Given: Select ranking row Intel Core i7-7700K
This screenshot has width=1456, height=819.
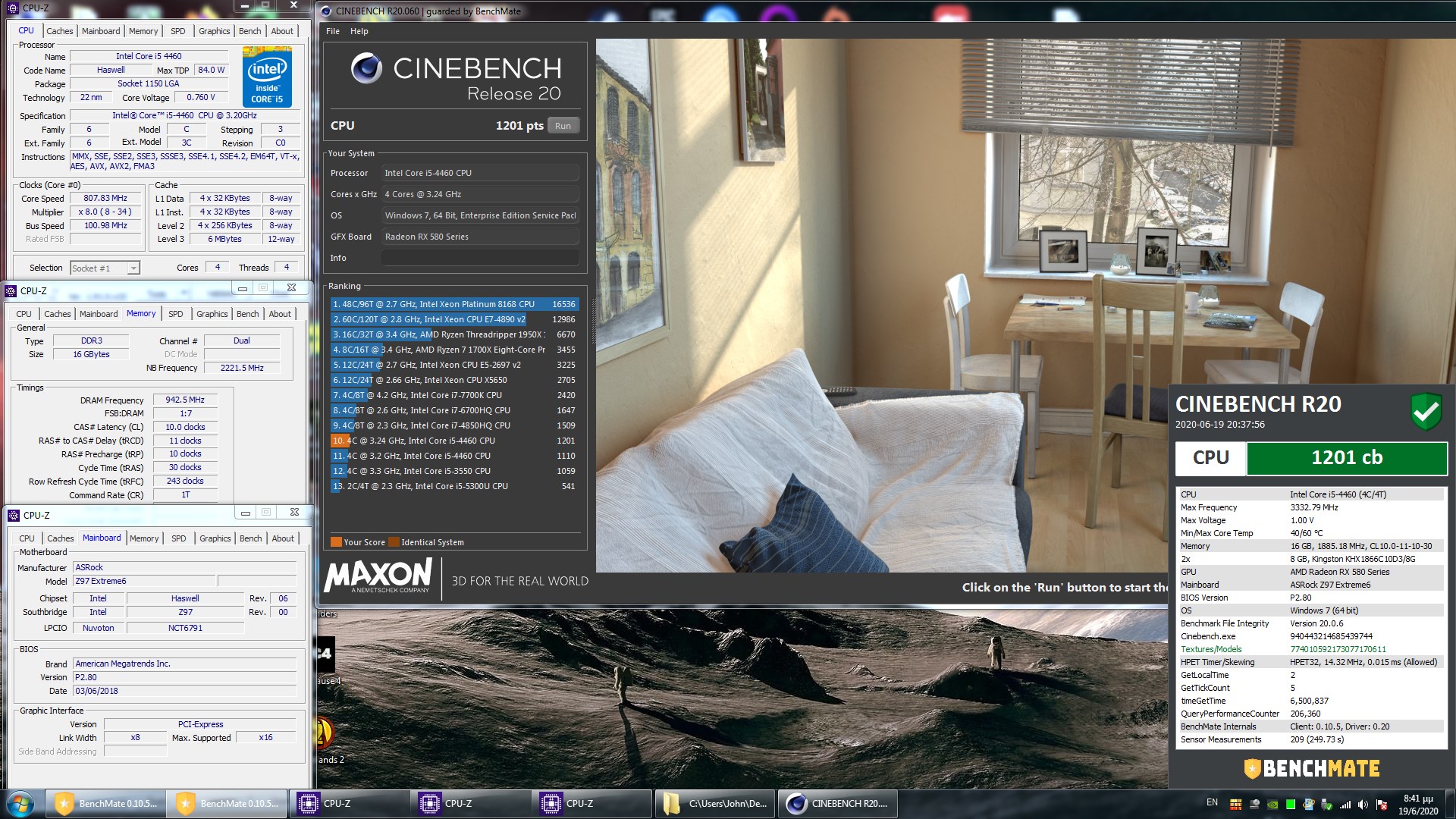Looking at the screenshot, I should [455, 395].
